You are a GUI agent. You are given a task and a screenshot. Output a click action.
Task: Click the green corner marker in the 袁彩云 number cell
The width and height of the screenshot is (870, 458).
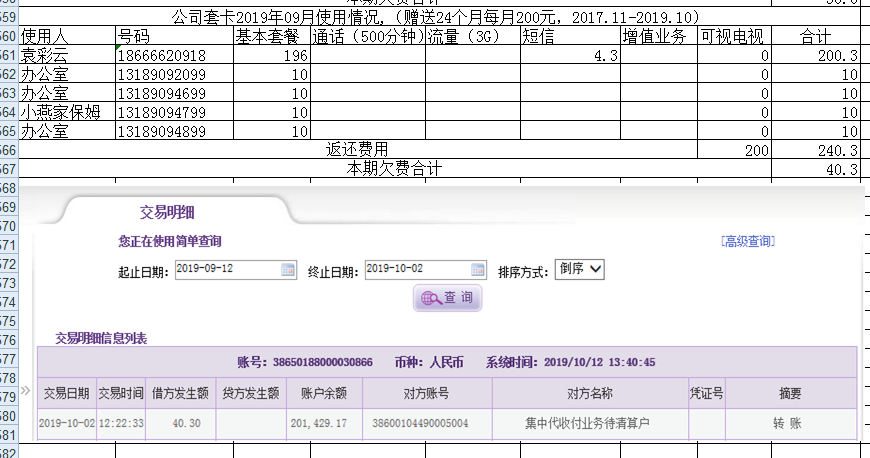pos(120,49)
